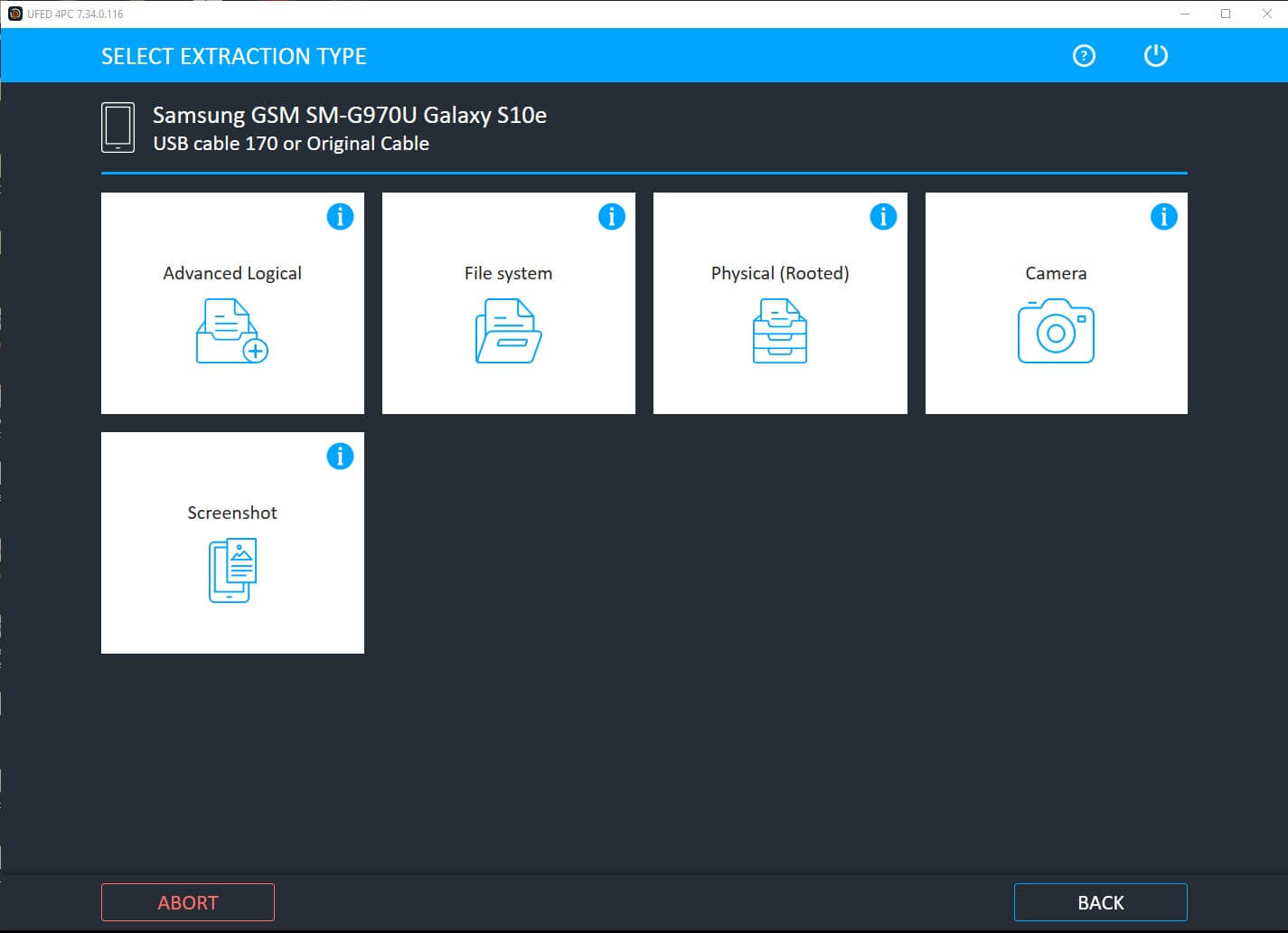The image size is (1288, 933).
Task: Open info for File system extraction
Action: click(x=611, y=216)
